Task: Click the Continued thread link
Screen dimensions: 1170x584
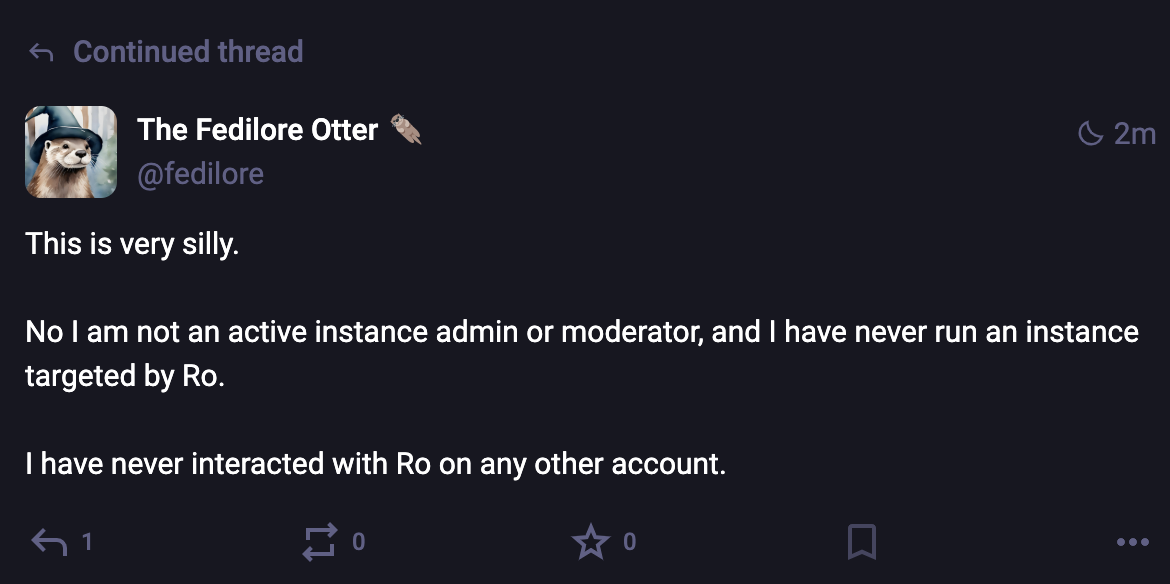Action: click(188, 52)
